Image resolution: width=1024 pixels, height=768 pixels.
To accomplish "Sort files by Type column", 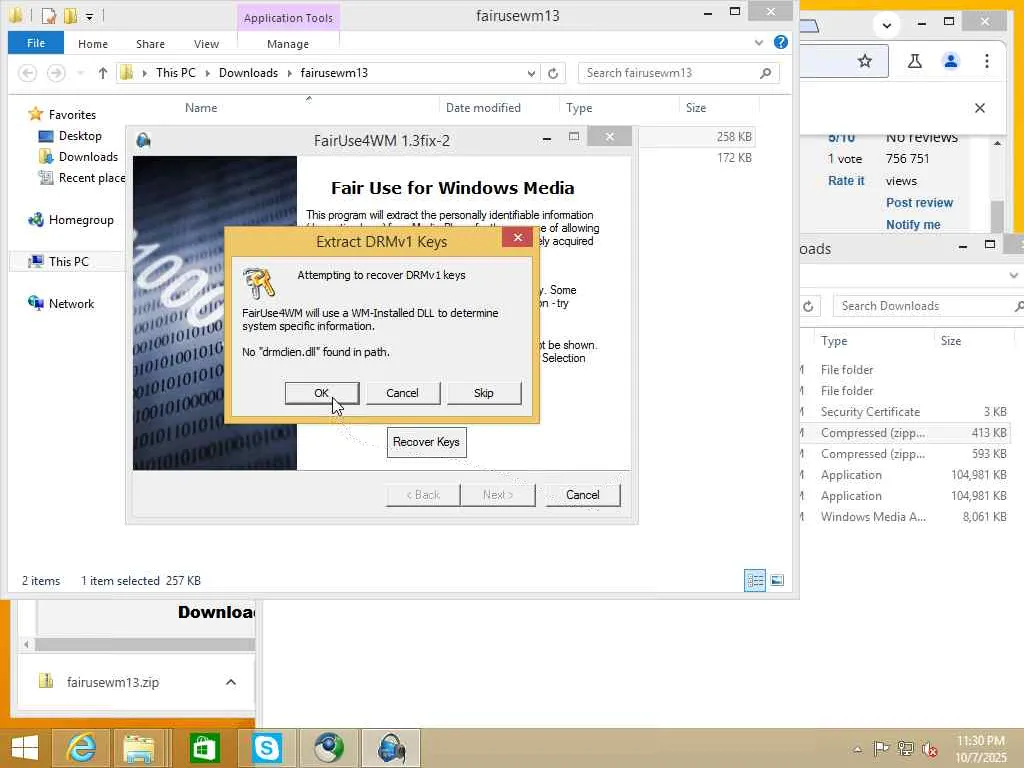I will point(579,108).
